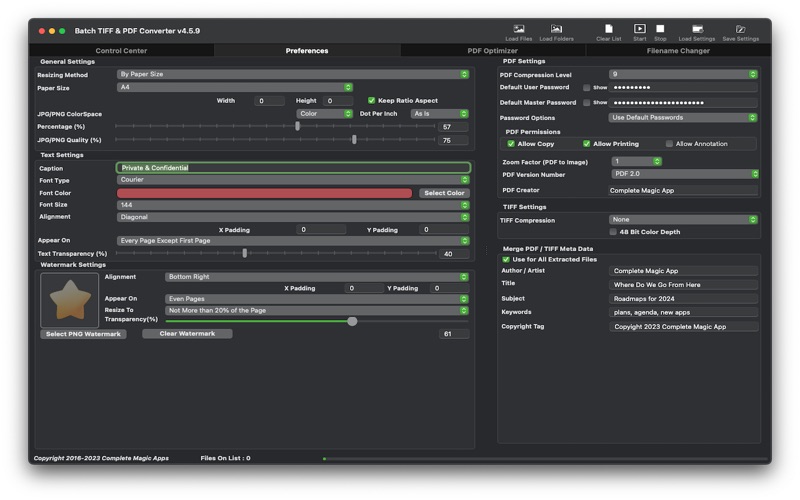Screen dimensions: 800x500
Task: Enable the 48 Bit Color Depth checkbox
Action: pyautogui.click(x=613, y=232)
